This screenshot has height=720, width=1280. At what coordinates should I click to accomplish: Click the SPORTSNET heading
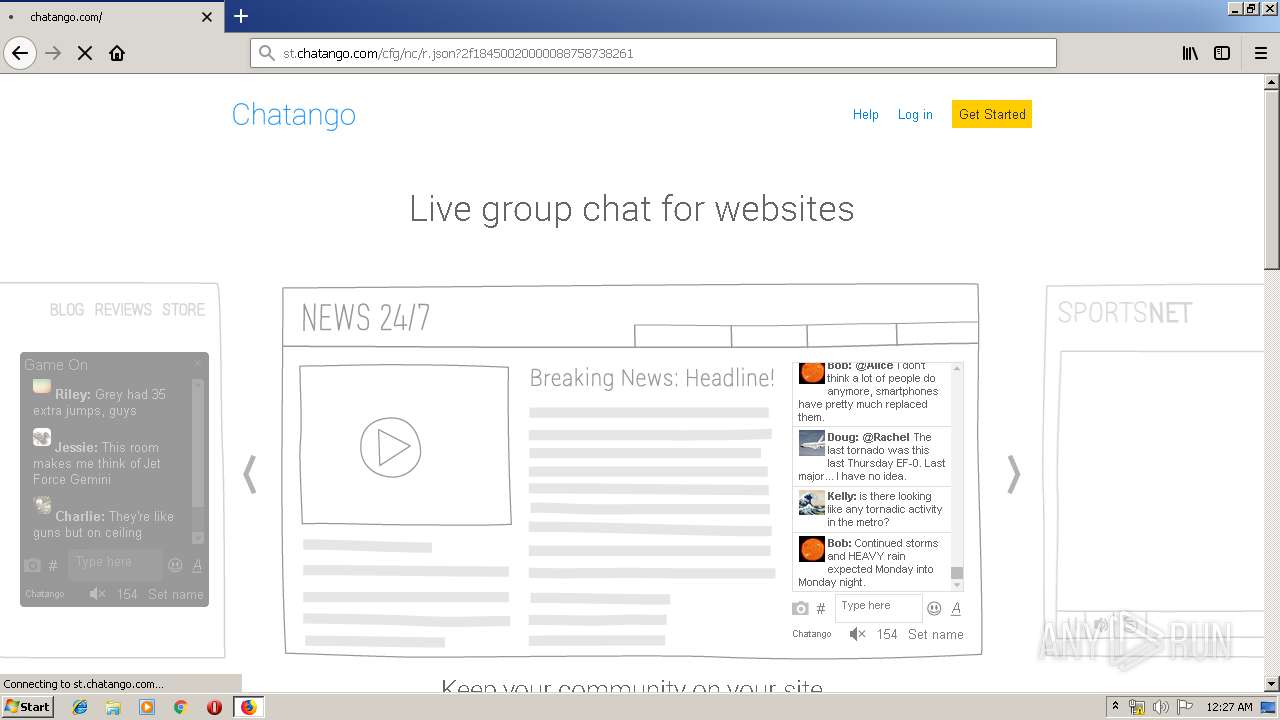(1125, 313)
